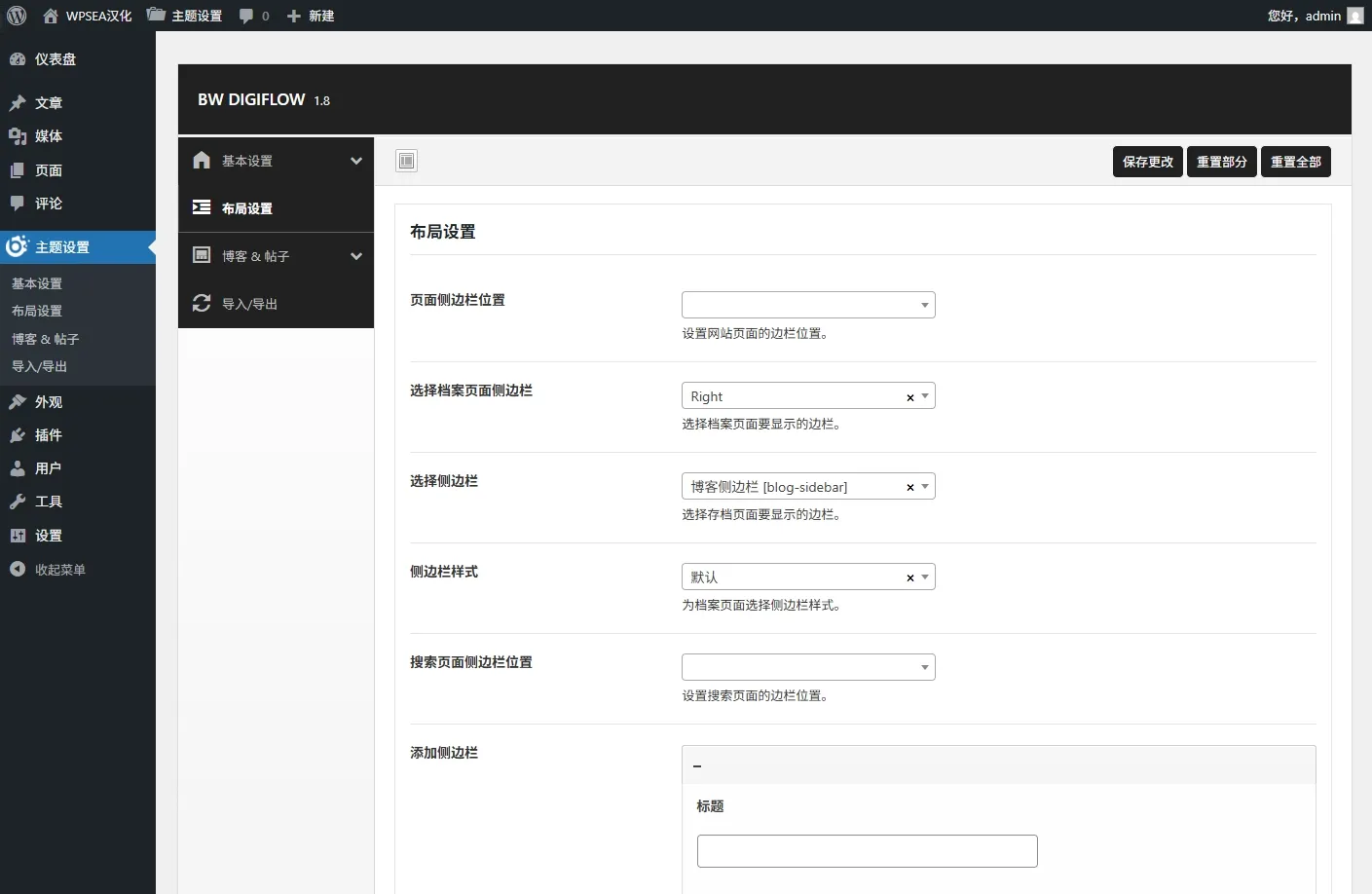
Task: Clear the Right archive sidebar selection
Action: [x=910, y=397]
